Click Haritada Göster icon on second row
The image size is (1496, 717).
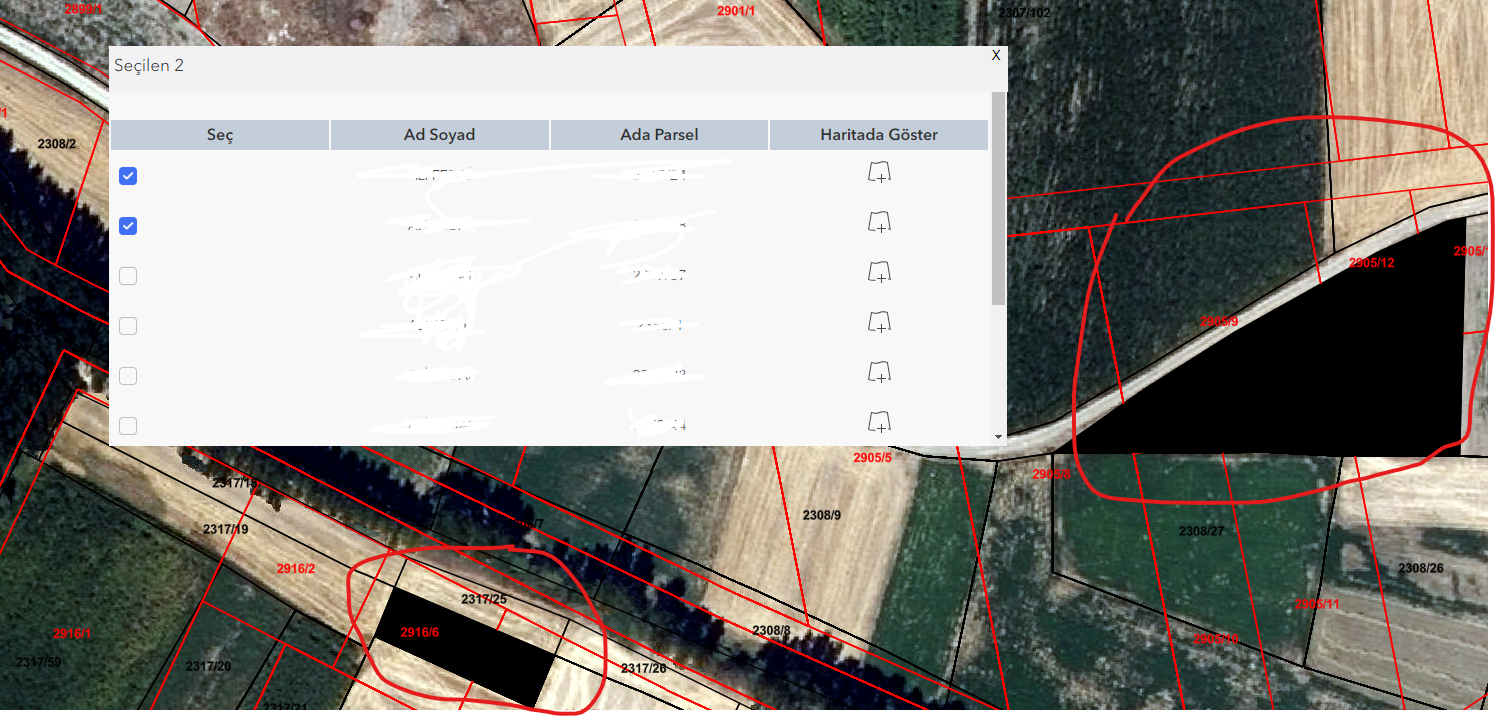(x=878, y=222)
